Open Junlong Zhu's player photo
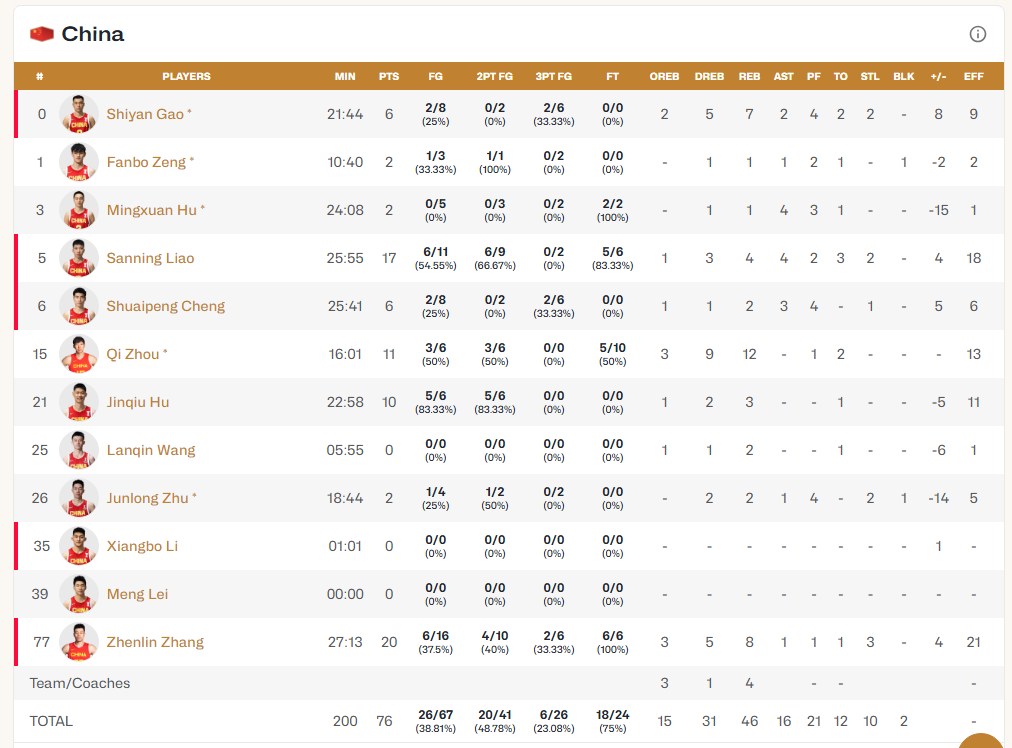The image size is (1012, 748). click(x=79, y=498)
